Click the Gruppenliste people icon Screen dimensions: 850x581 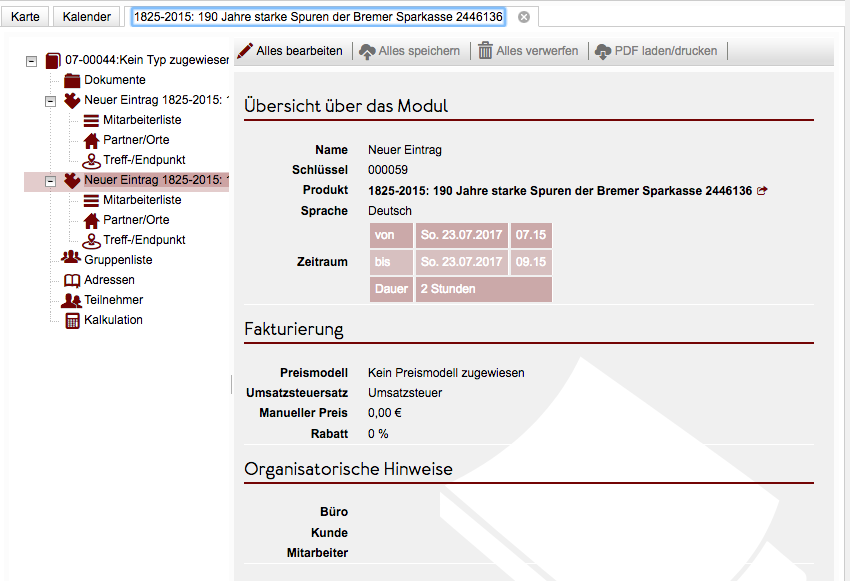pos(71,260)
